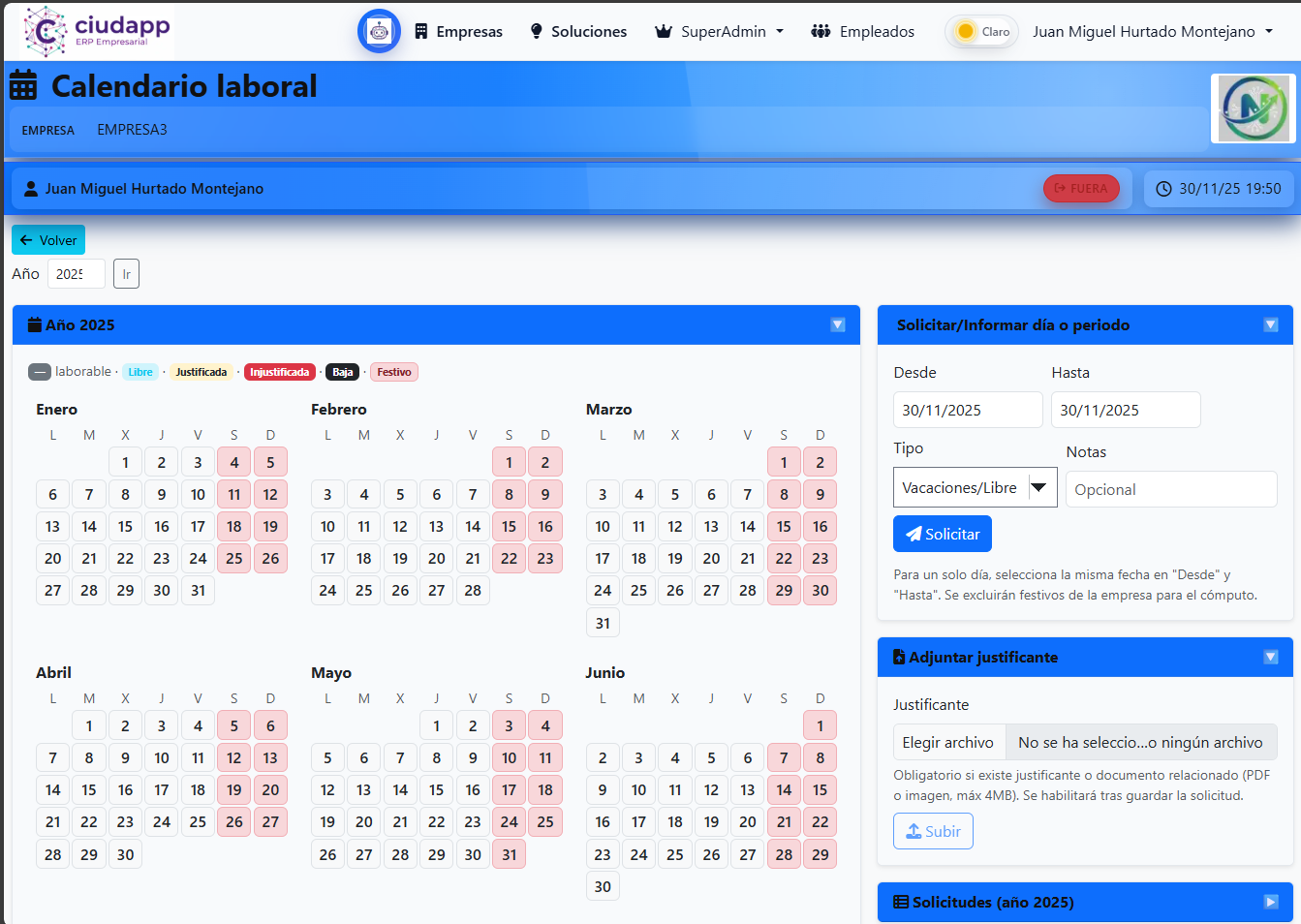1301x924 pixels.
Task: Click the person icon beside Juan Miguel Hurtado
Action: (x=33, y=188)
